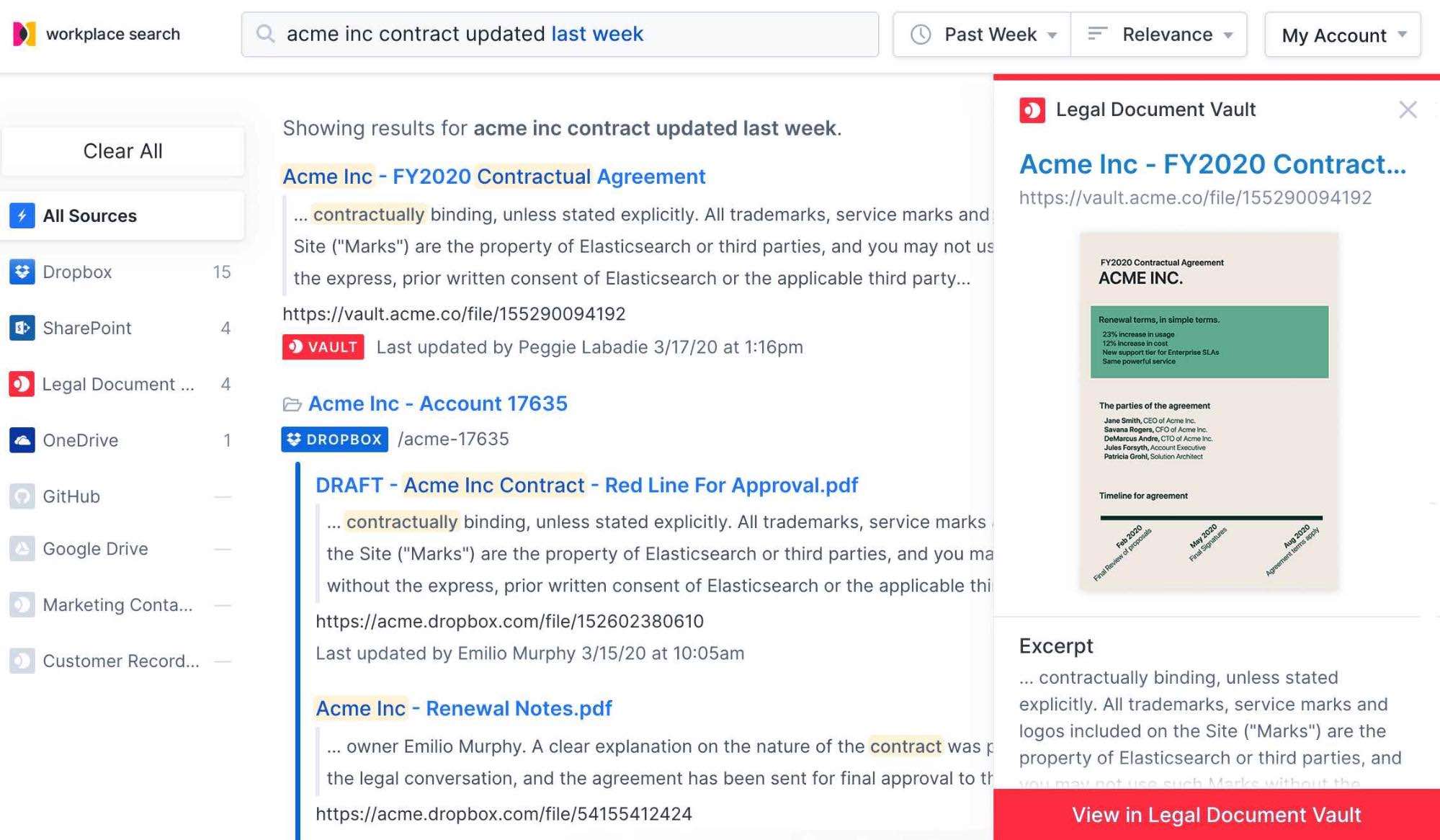
Task: Click the GitHub source icon in sidebar
Action: pos(21,494)
